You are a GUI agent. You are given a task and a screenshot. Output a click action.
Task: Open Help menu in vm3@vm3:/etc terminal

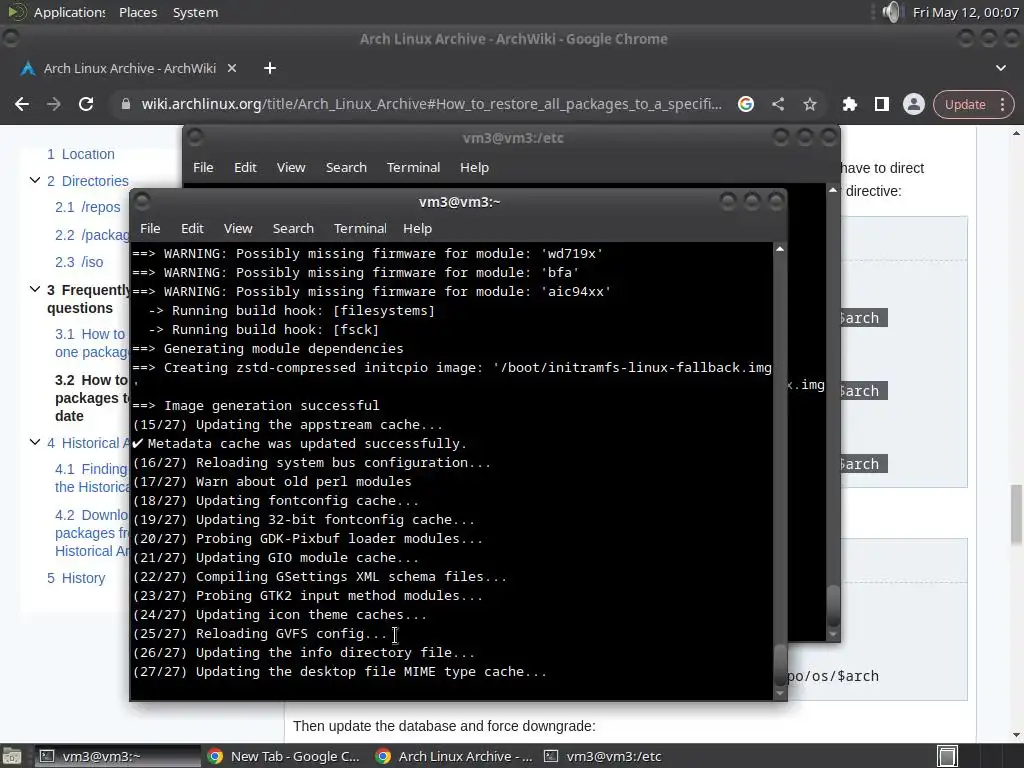click(474, 167)
